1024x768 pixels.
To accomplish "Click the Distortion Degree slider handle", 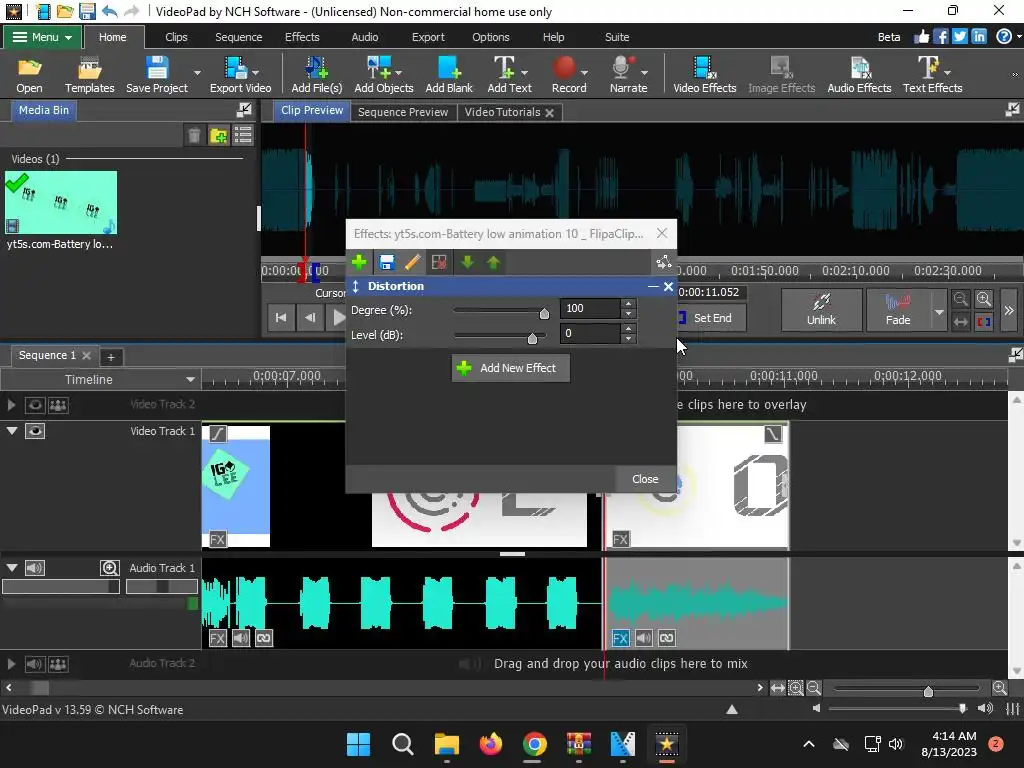I will (544, 314).
